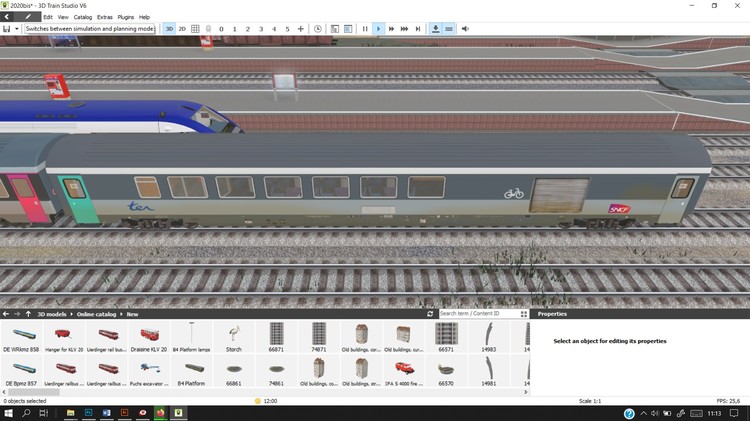Image resolution: width=750 pixels, height=421 pixels.
Task: Play simulation at normal speed
Action: pos(378,29)
